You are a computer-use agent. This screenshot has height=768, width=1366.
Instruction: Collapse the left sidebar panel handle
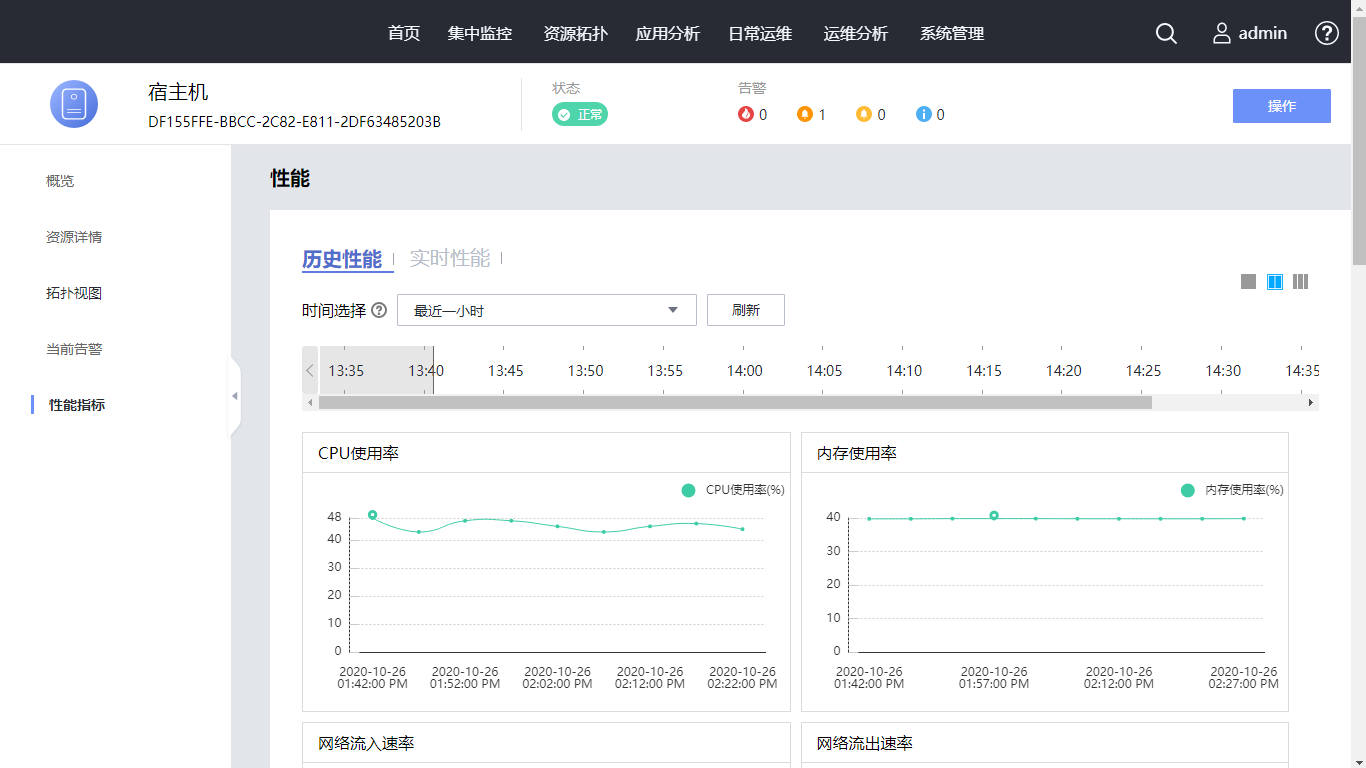(235, 396)
